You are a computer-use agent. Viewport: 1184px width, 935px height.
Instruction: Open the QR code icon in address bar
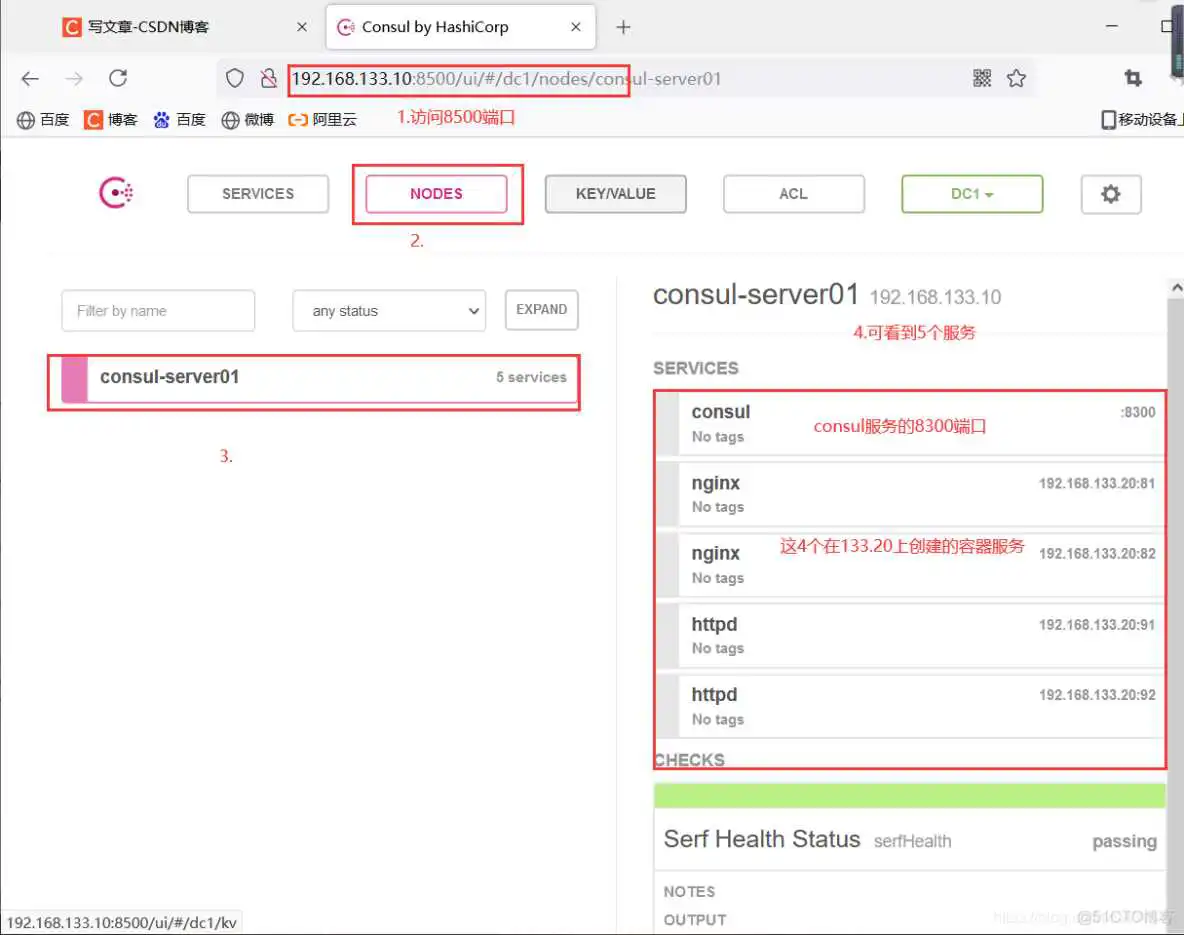(981, 78)
